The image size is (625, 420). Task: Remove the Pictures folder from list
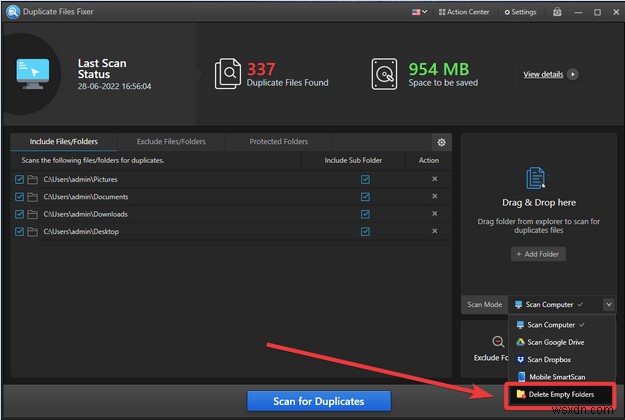click(434, 179)
